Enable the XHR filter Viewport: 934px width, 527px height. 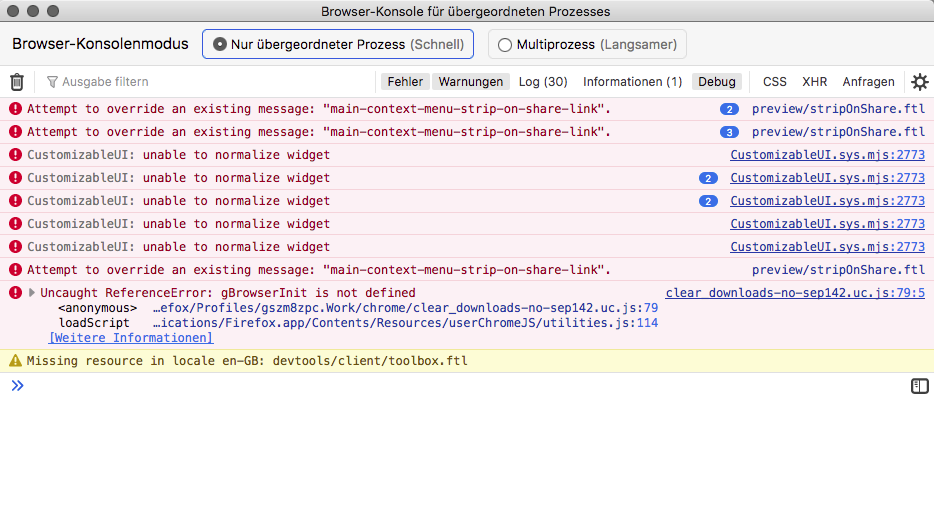coord(815,82)
